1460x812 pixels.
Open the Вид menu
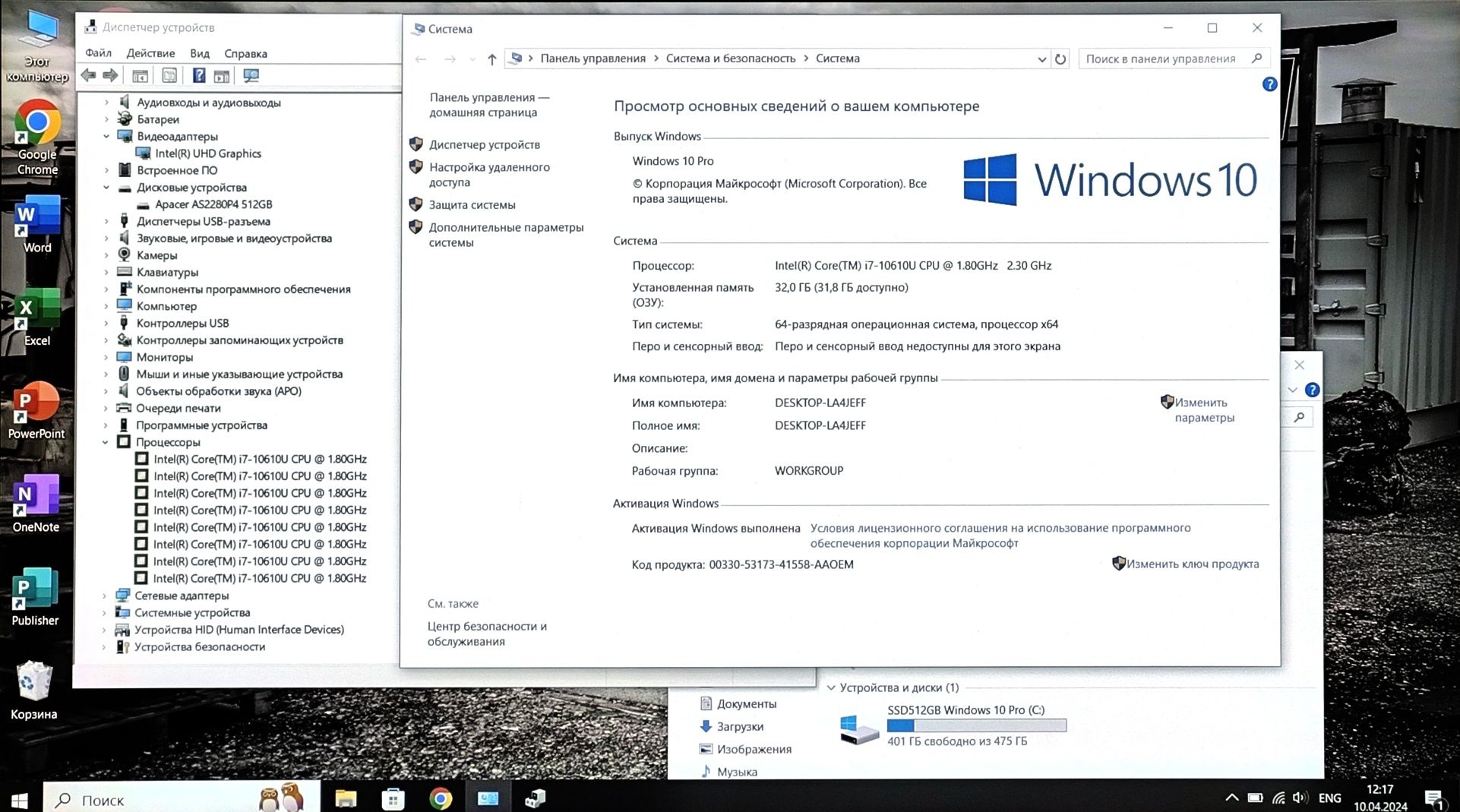click(x=200, y=53)
